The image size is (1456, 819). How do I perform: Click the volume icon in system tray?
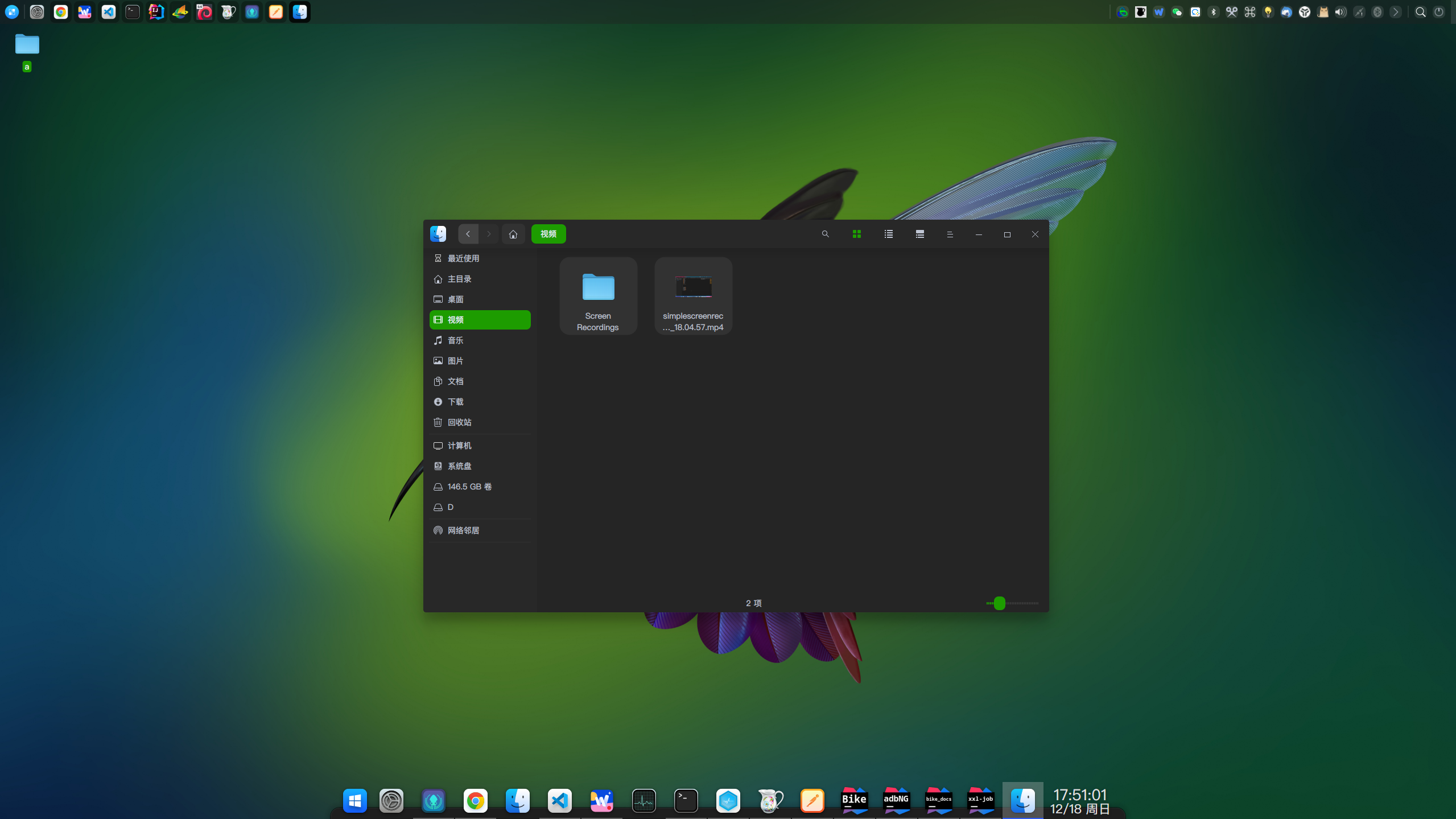tap(1340, 12)
